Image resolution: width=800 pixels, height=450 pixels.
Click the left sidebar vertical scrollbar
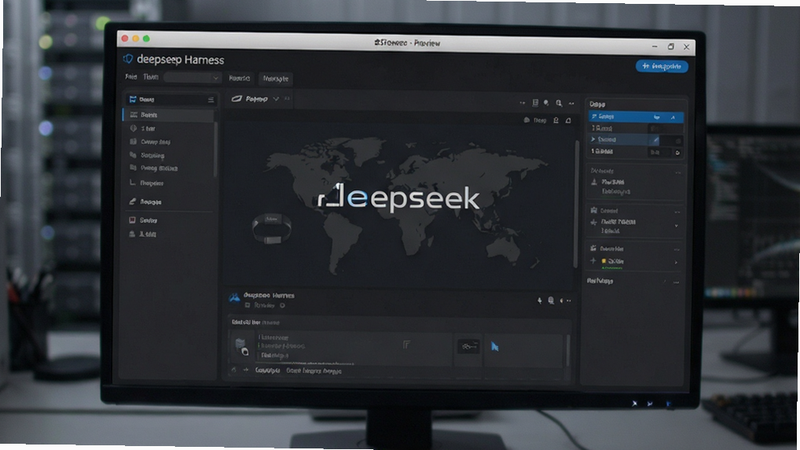click(215, 148)
